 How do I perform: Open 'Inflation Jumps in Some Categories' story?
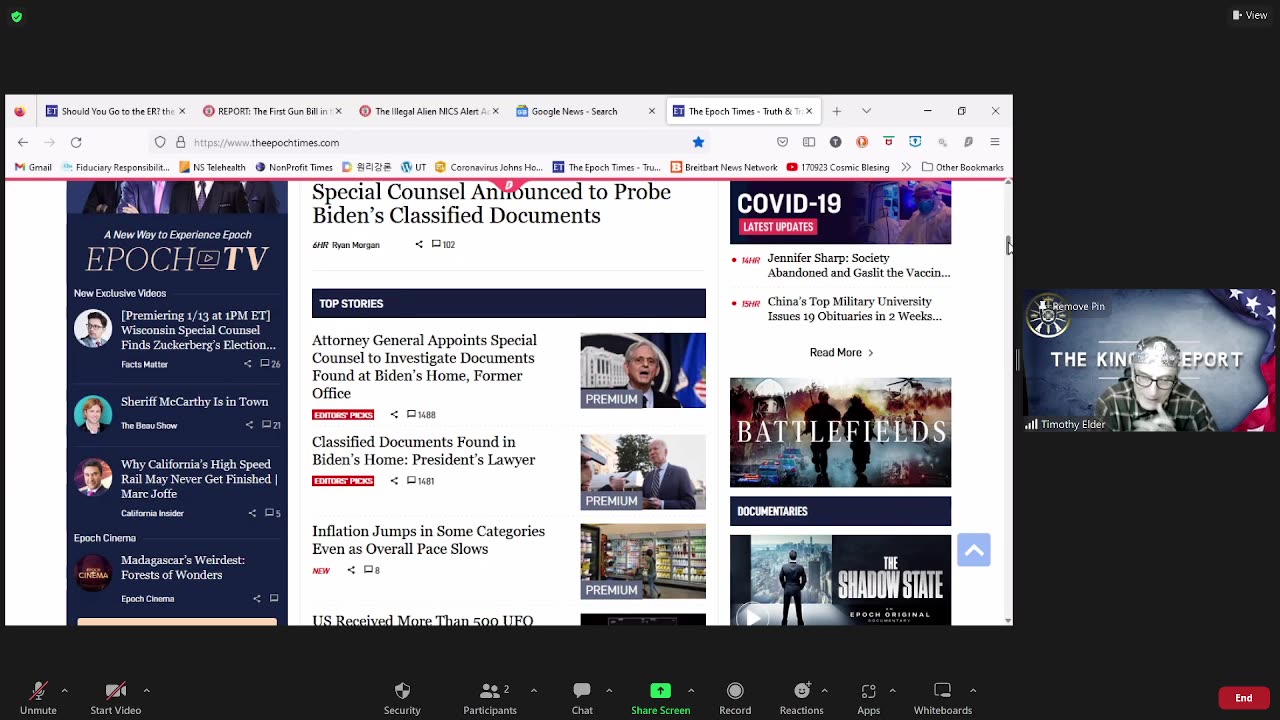coord(428,540)
